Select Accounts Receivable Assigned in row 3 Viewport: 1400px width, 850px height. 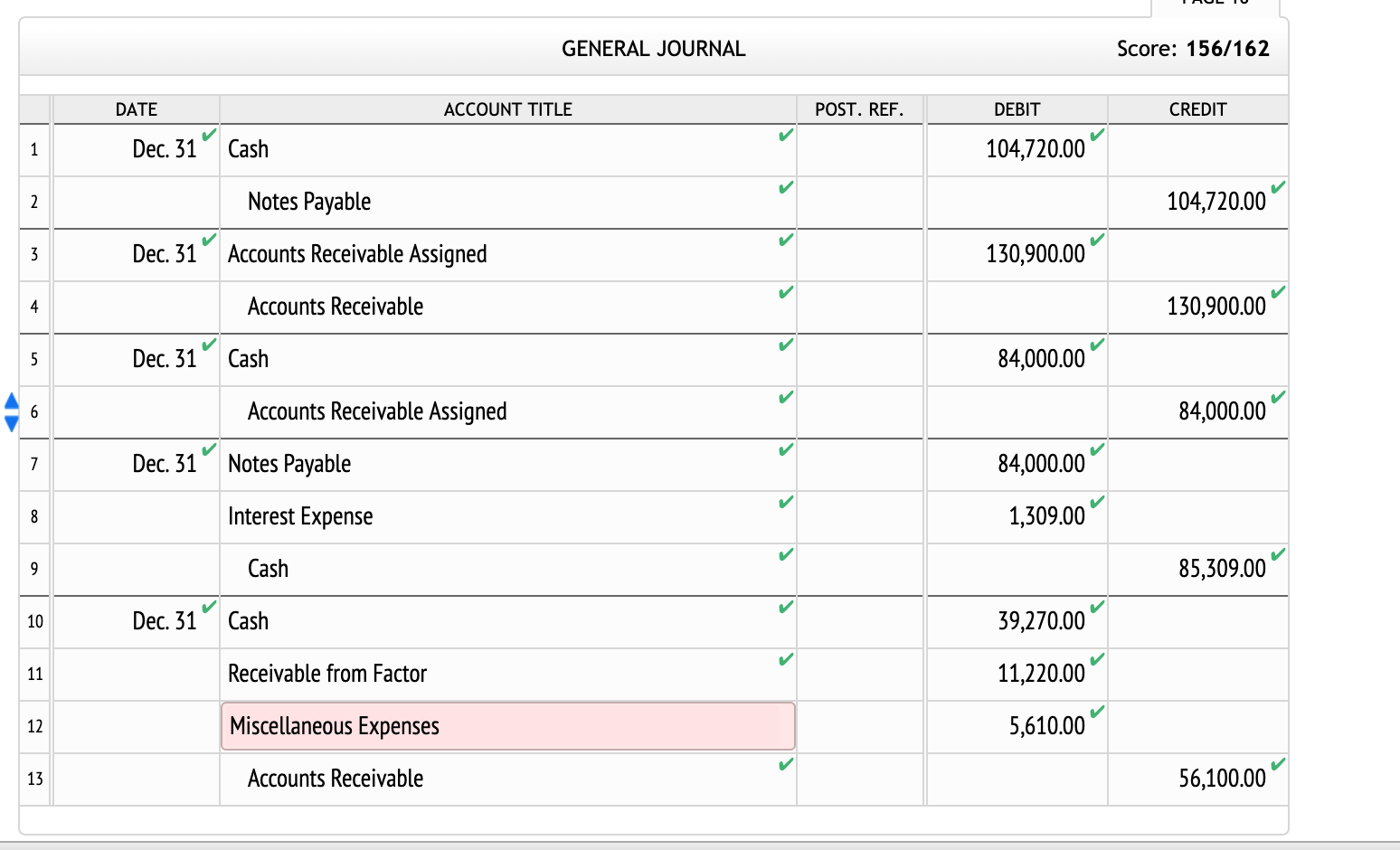(357, 254)
